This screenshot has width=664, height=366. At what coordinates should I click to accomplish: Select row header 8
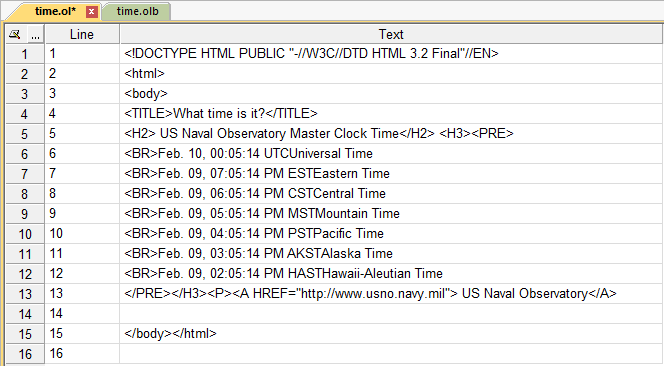point(25,194)
